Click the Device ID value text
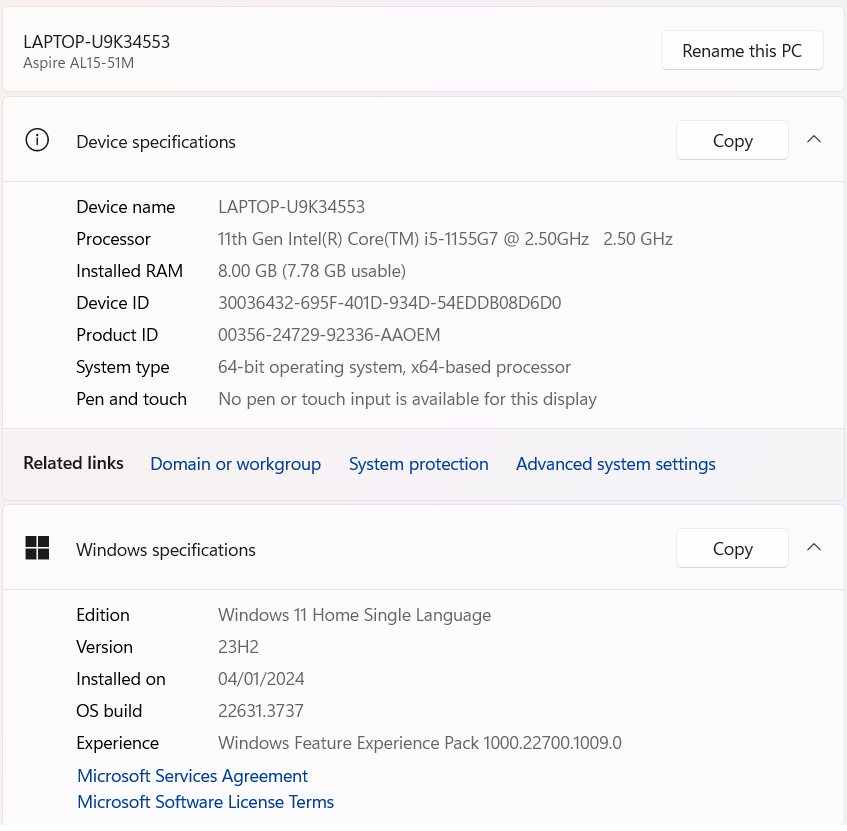 (x=389, y=303)
